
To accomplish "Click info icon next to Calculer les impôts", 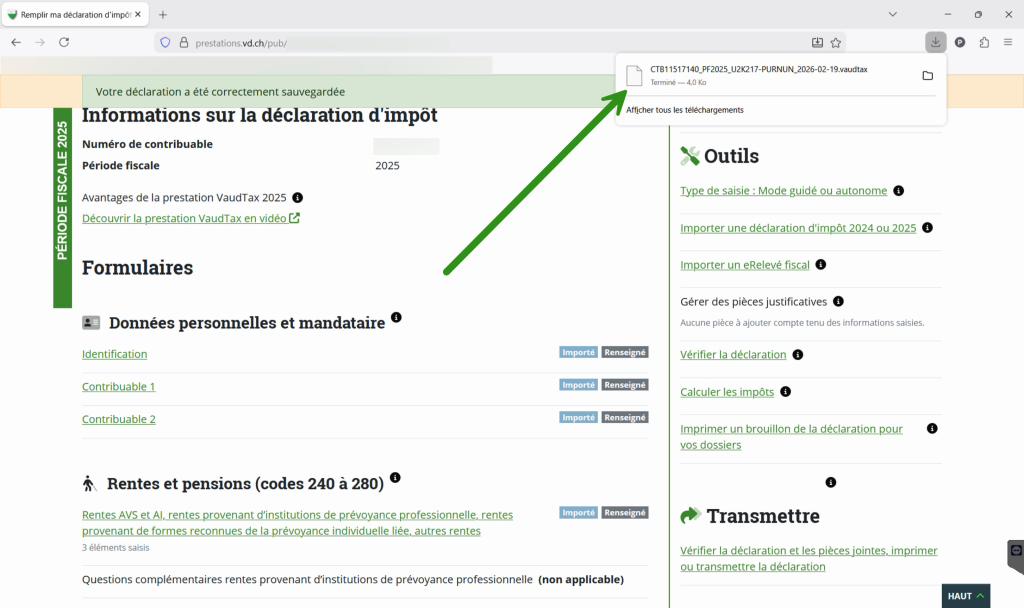I will pyautogui.click(x=785, y=392).
